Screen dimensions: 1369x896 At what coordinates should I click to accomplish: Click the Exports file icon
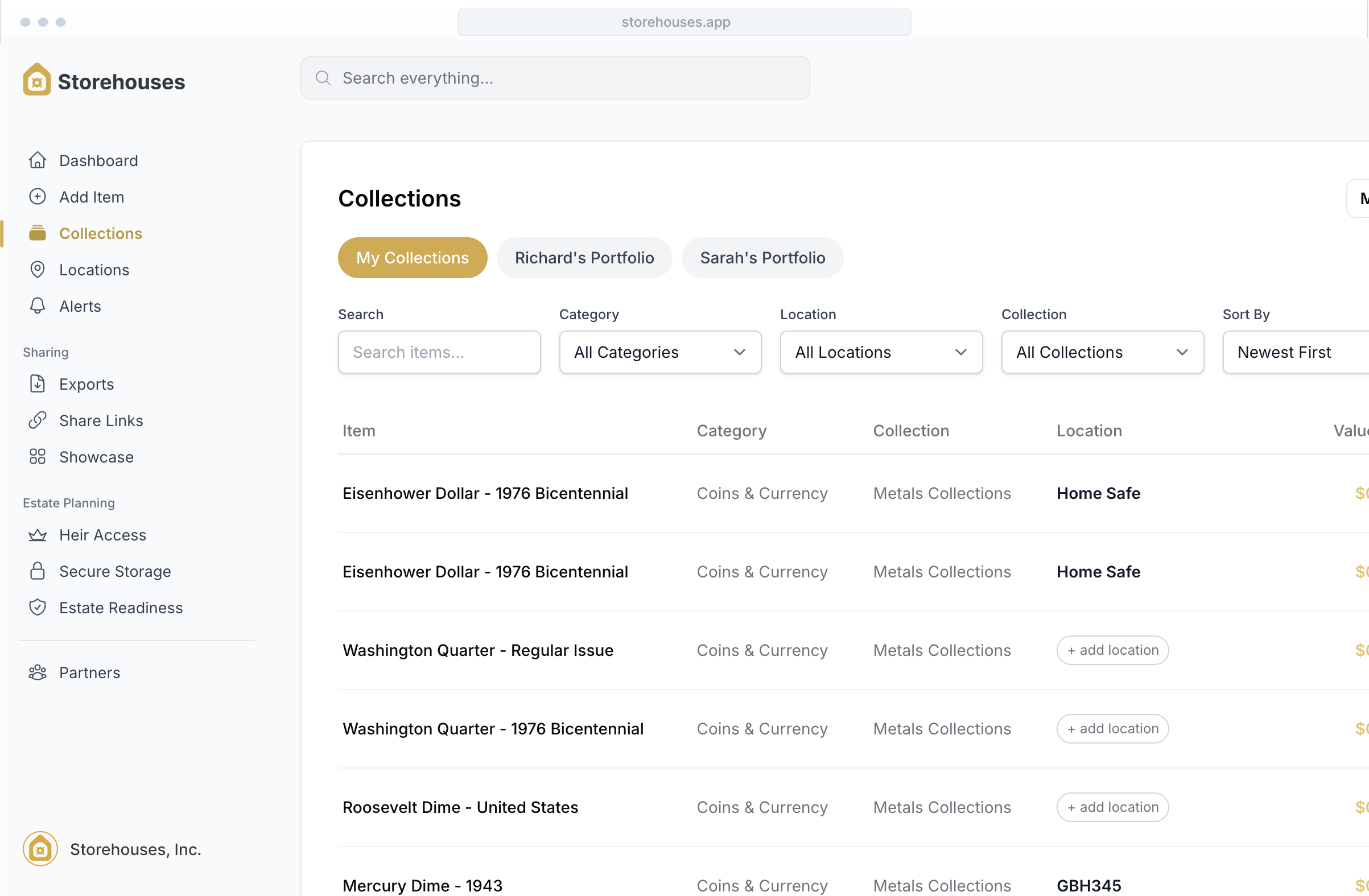click(x=38, y=383)
